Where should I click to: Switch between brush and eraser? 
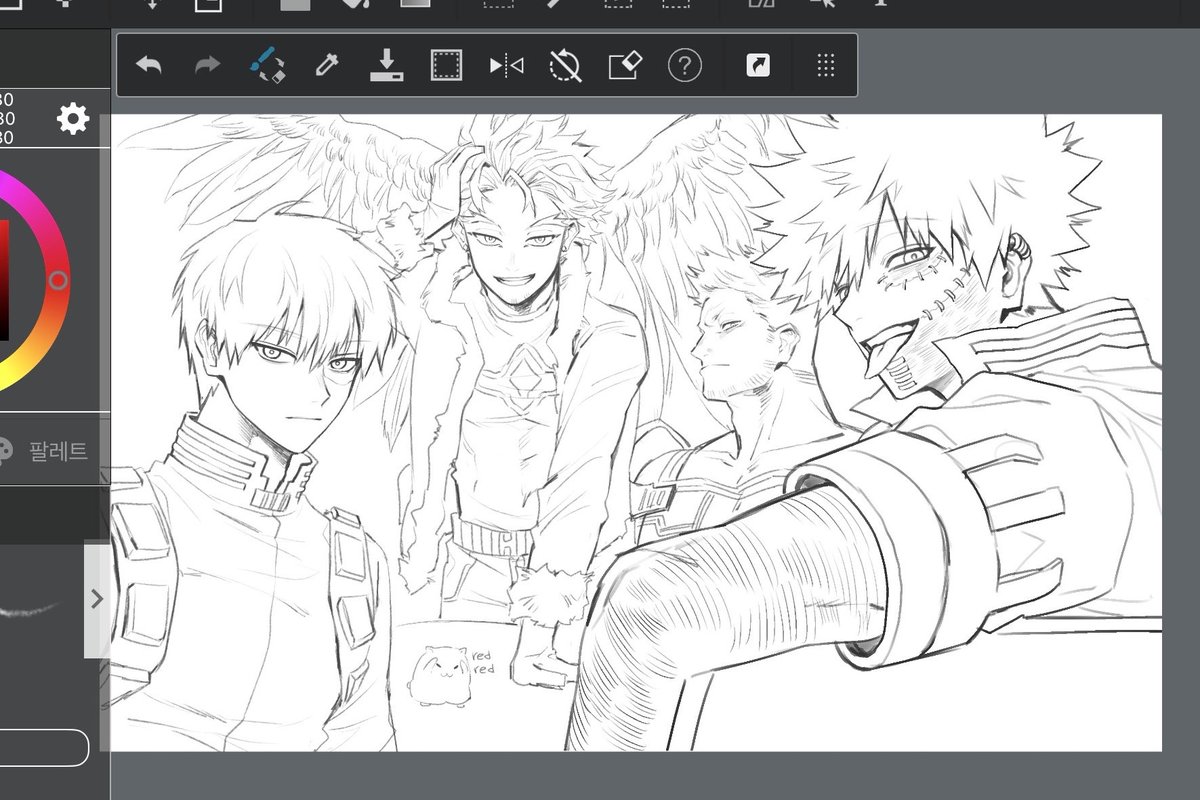coord(267,66)
